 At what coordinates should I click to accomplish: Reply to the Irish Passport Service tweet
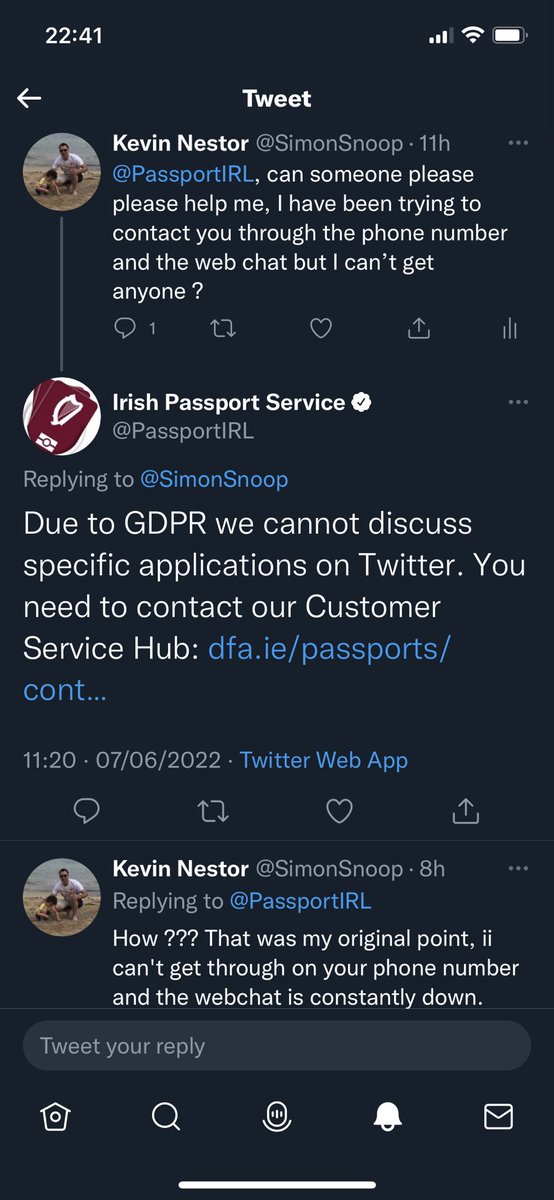(x=88, y=810)
